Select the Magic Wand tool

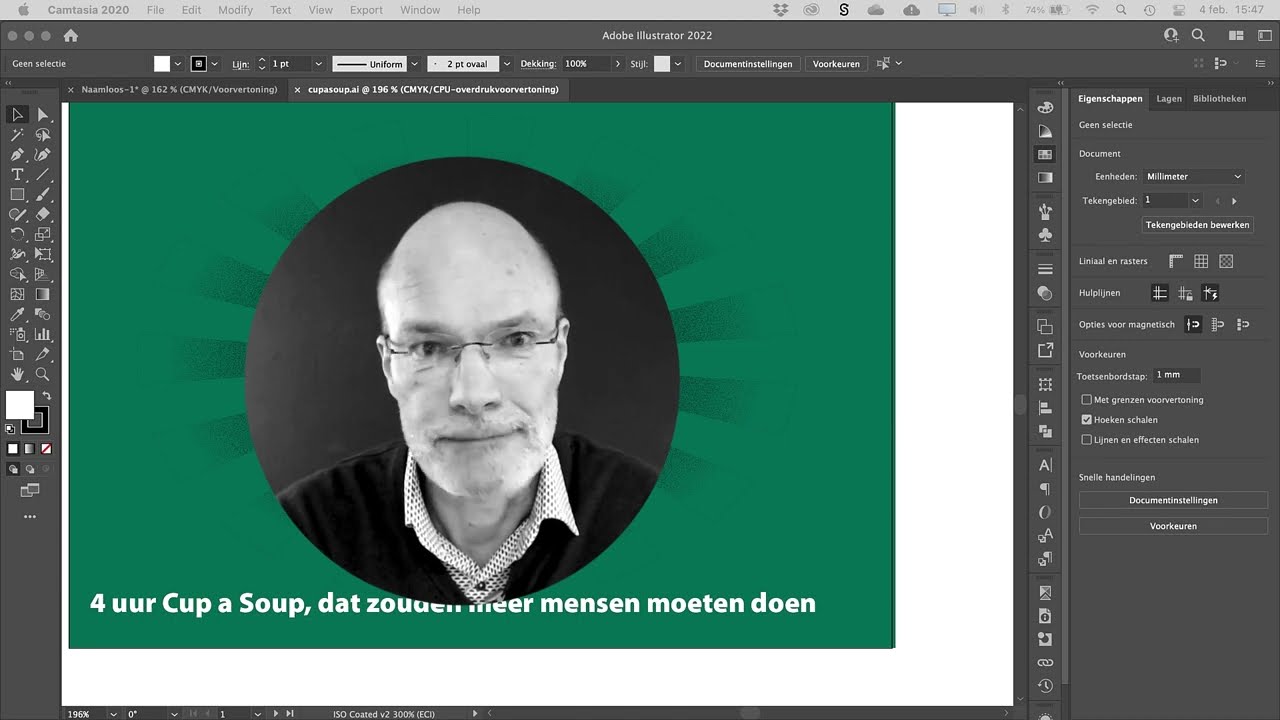[17, 135]
